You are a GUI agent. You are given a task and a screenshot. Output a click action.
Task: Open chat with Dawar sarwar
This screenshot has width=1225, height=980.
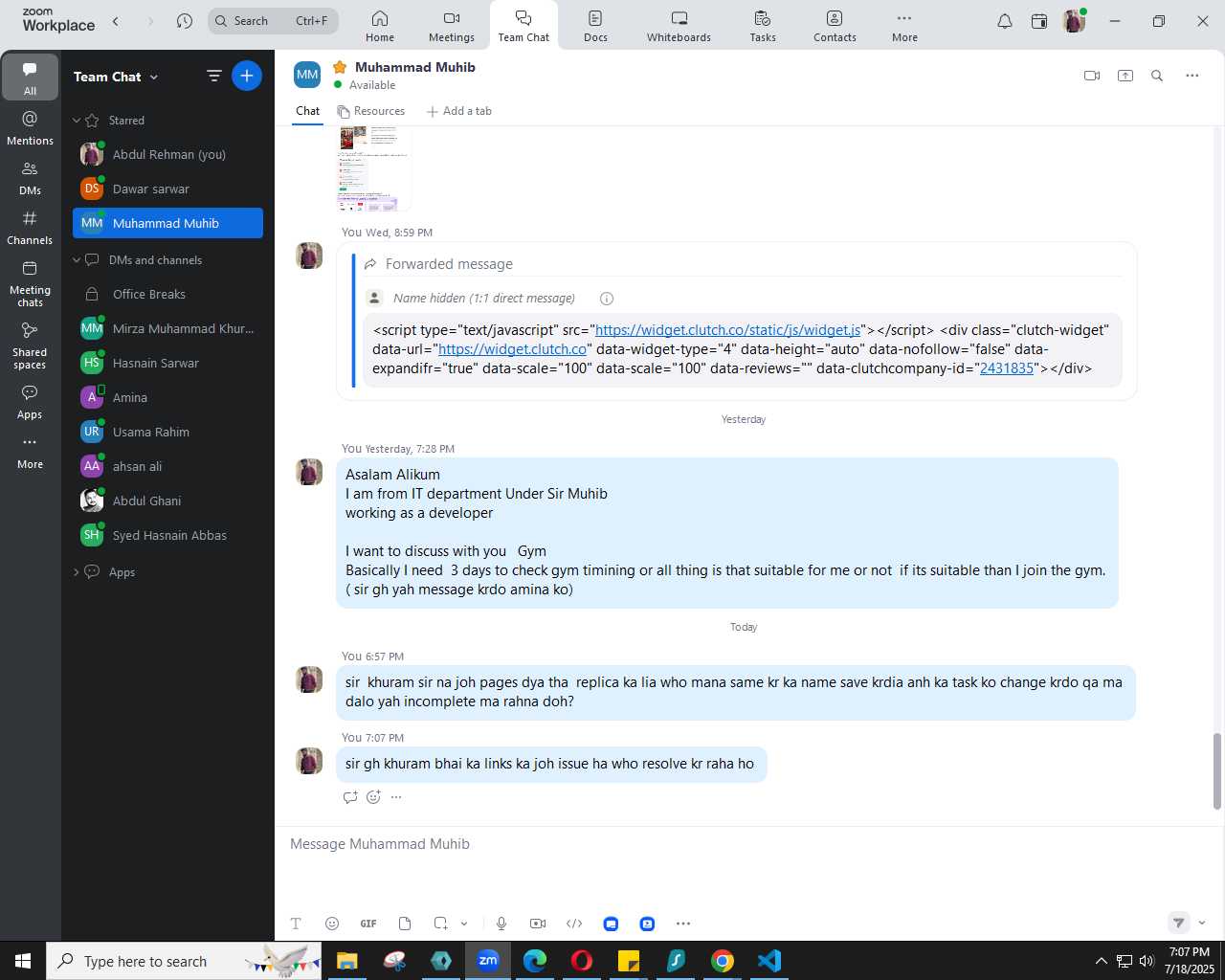(167, 189)
